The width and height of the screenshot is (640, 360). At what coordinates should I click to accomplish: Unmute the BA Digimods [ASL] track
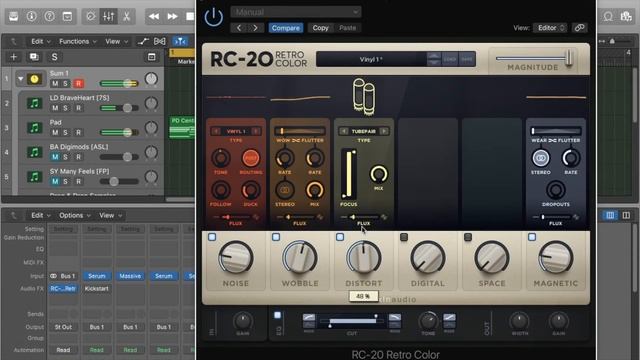tap(55, 157)
